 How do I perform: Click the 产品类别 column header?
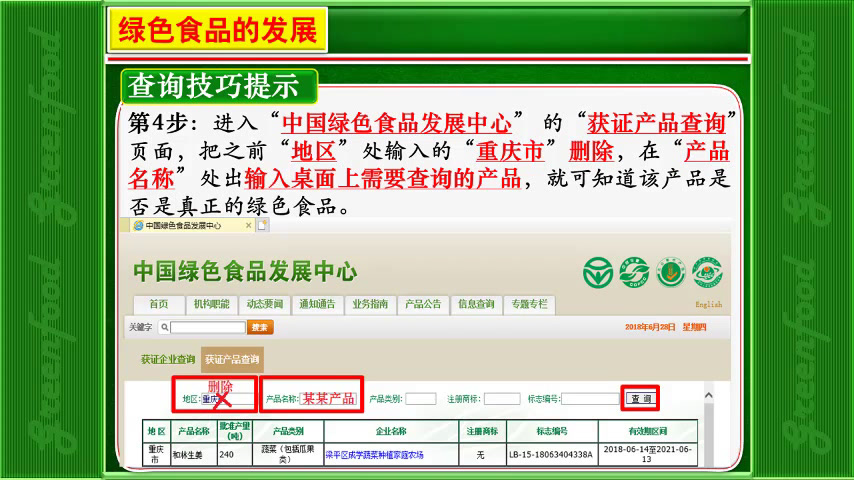click(x=288, y=431)
